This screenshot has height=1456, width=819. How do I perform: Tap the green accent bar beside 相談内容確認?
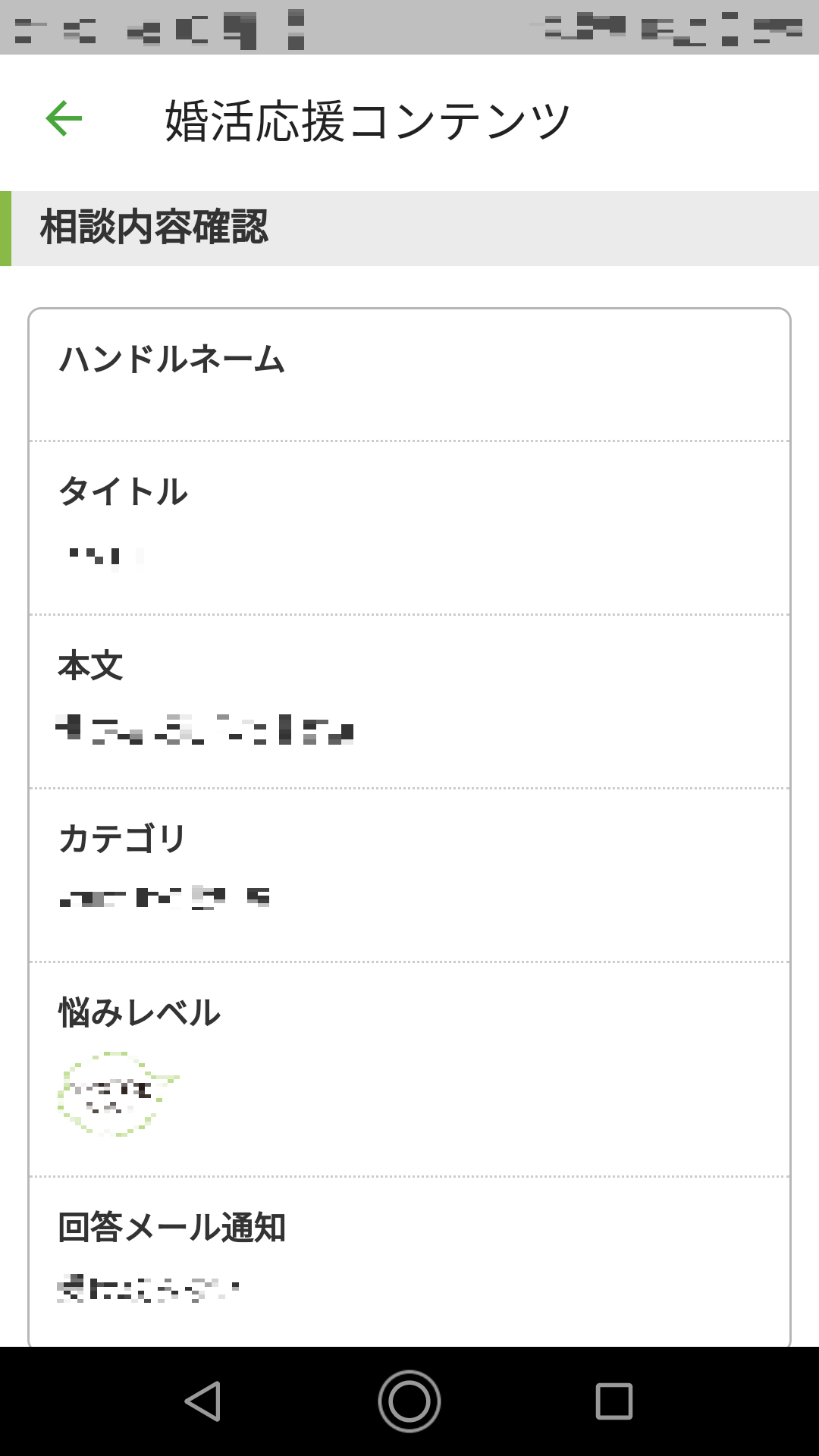pos(5,228)
